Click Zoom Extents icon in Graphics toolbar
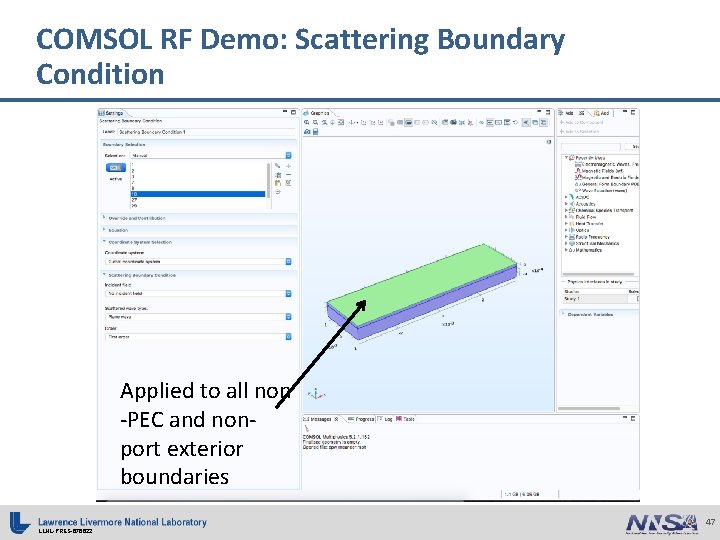Image resolution: width=720 pixels, height=540 pixels. tap(341, 123)
